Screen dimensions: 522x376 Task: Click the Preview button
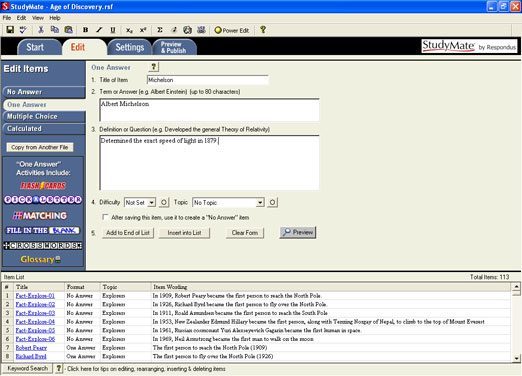tap(298, 232)
